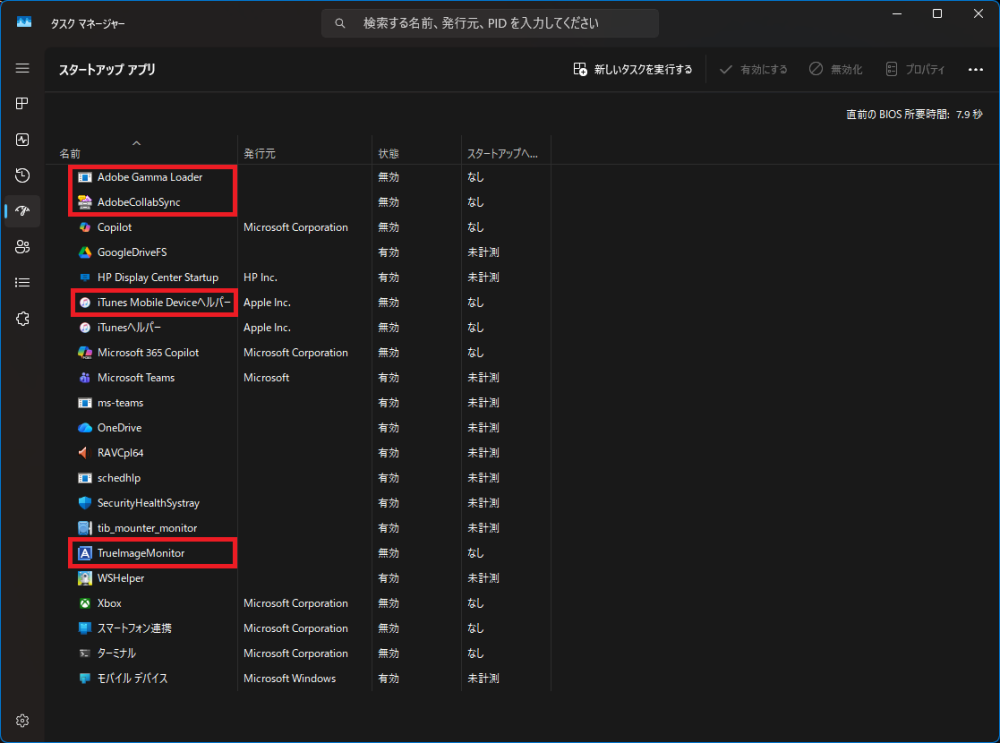
Task: Open the Processes page icon in sidebar
Action: coord(22,104)
